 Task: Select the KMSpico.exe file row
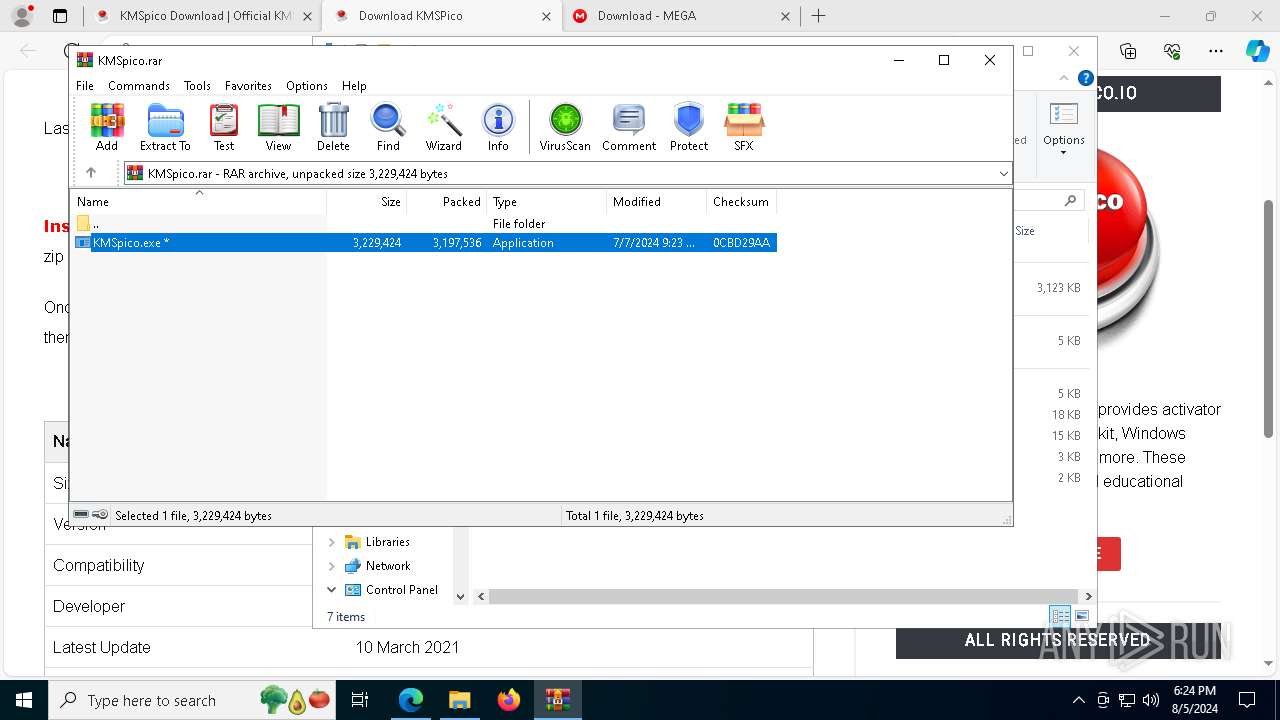coord(425,243)
